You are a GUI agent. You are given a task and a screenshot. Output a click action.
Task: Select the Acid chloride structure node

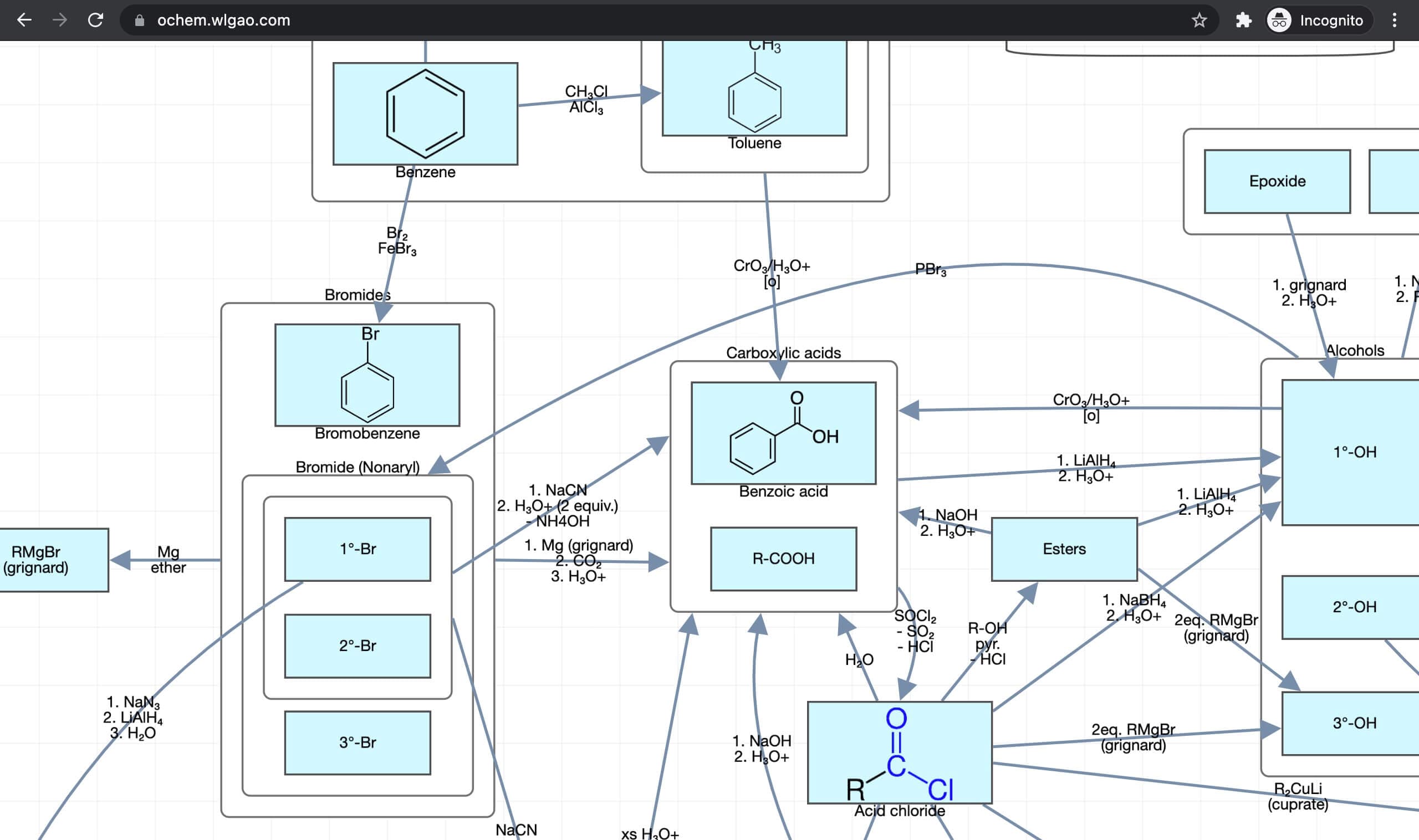899,752
